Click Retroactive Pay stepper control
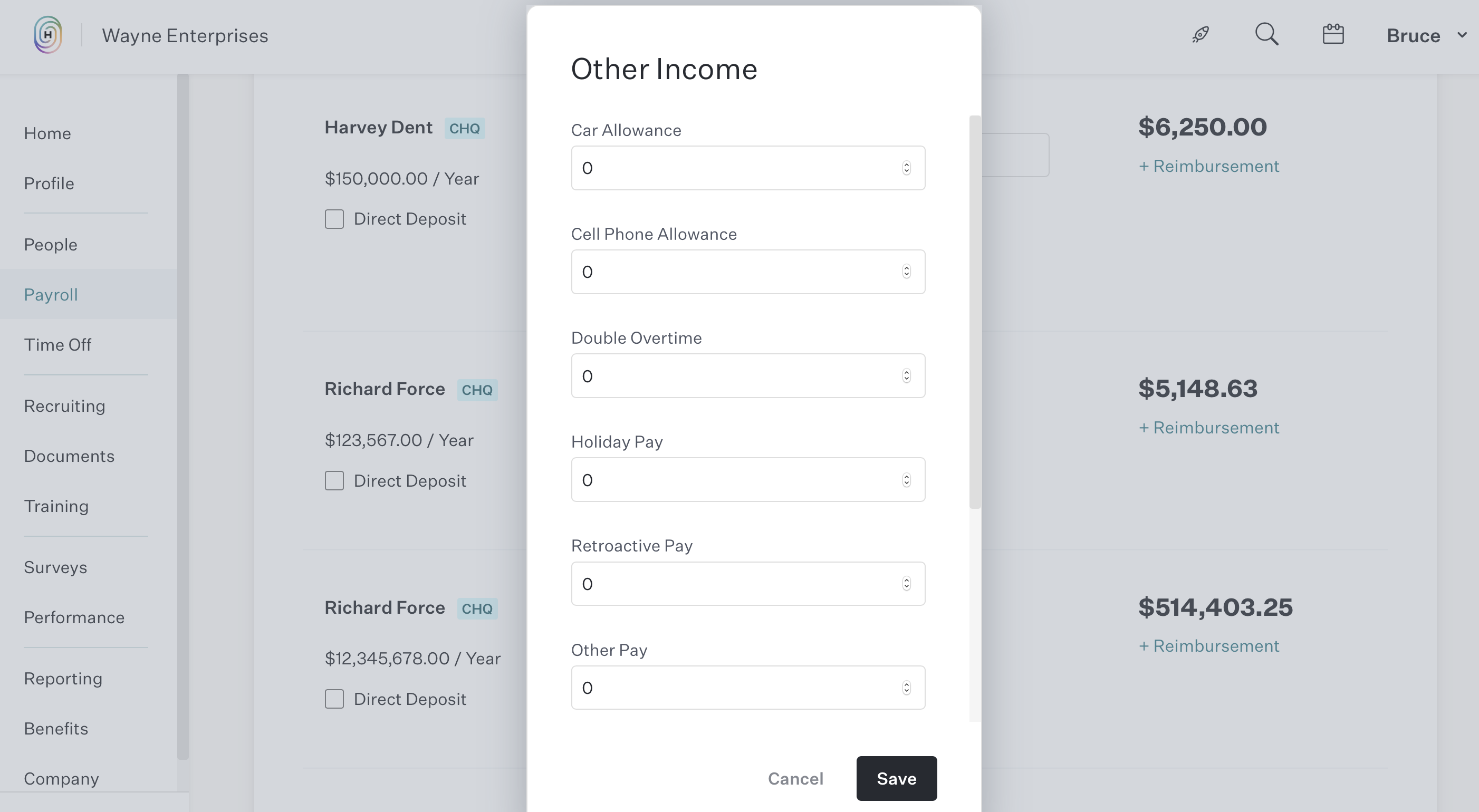 [906, 584]
